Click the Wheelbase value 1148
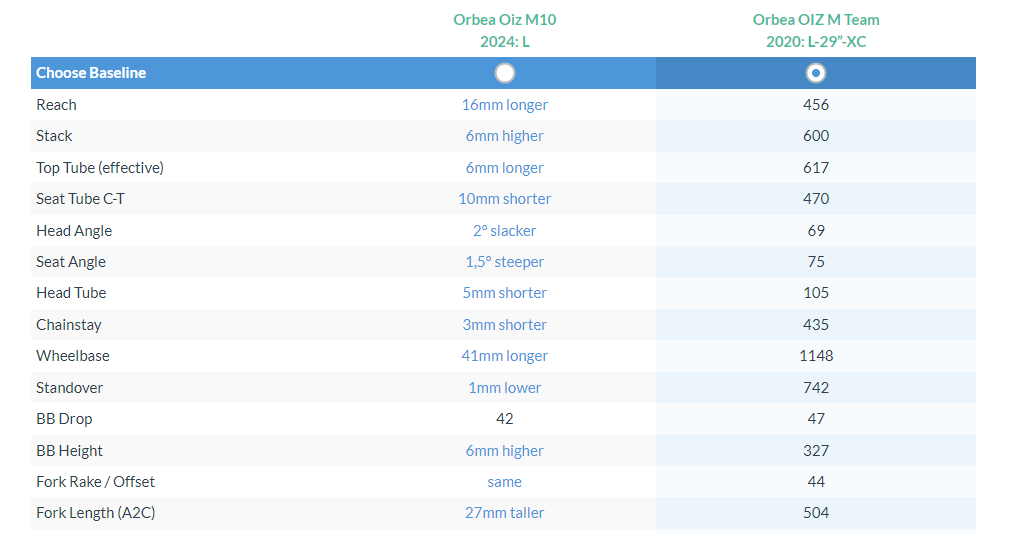1011x534 pixels. tap(816, 356)
